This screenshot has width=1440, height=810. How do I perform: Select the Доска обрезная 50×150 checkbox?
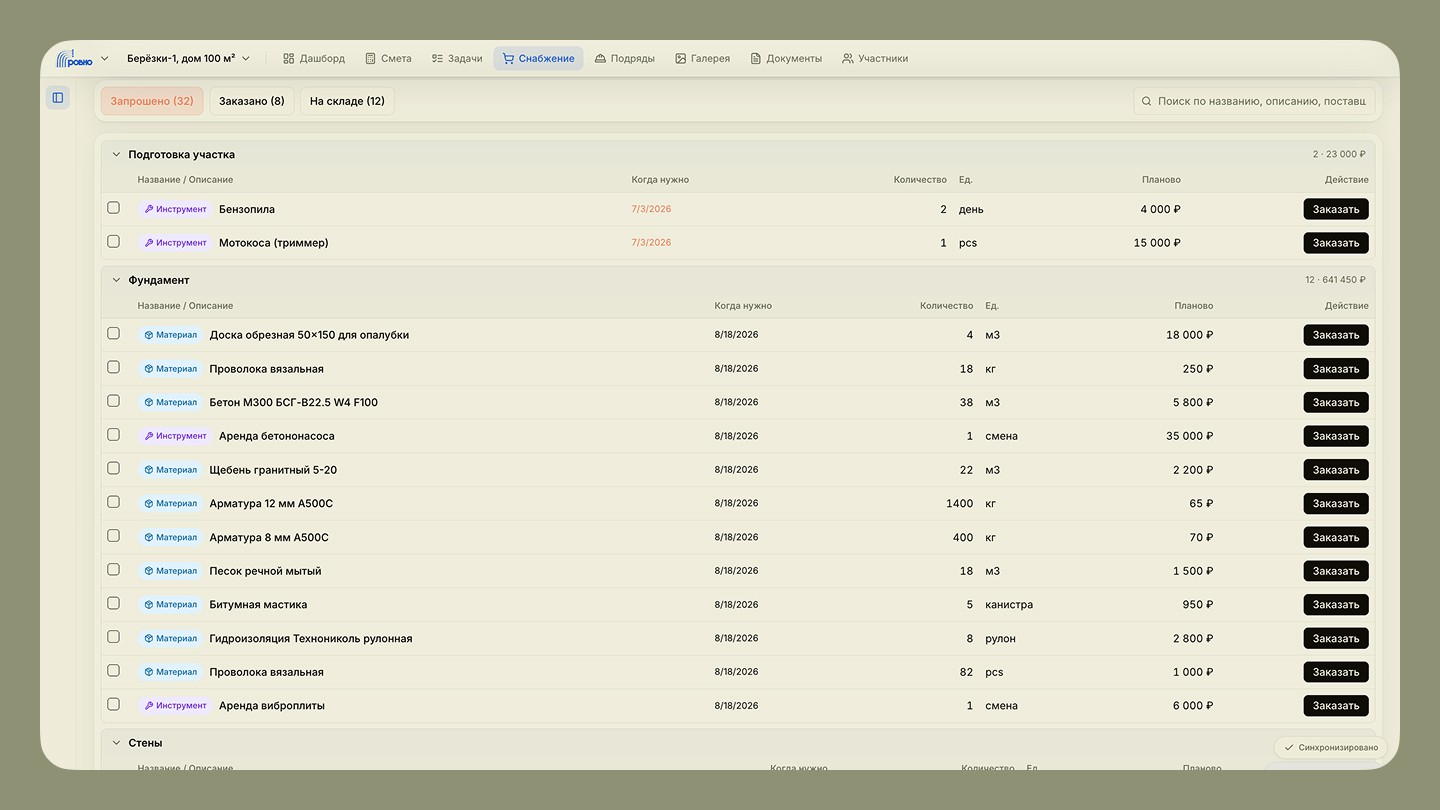113,334
